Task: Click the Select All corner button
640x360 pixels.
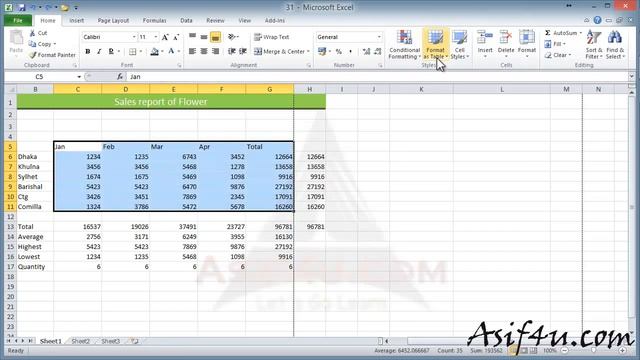Action: 11,89
